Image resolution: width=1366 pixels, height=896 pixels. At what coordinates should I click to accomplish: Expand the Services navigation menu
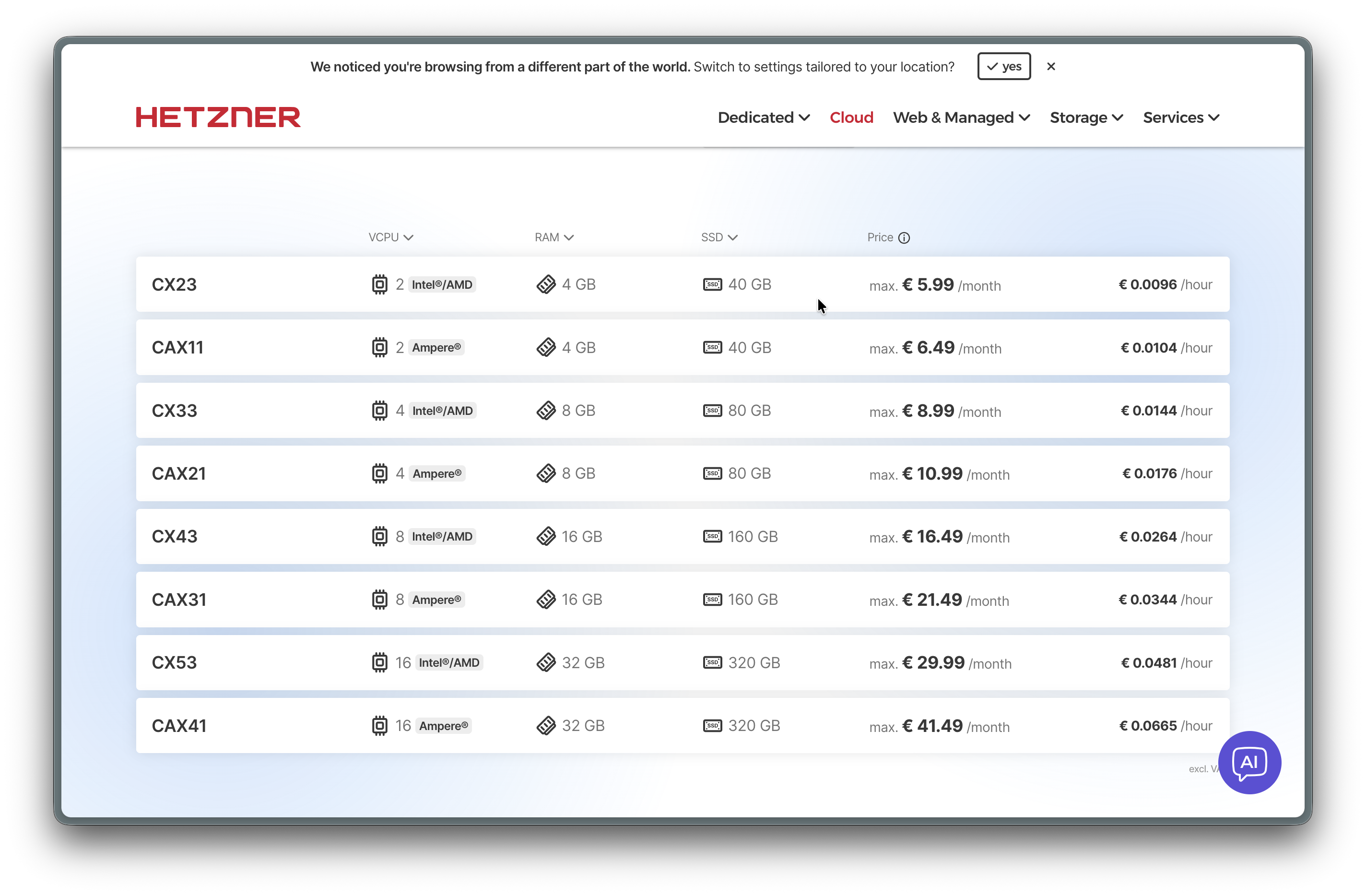(x=1180, y=118)
